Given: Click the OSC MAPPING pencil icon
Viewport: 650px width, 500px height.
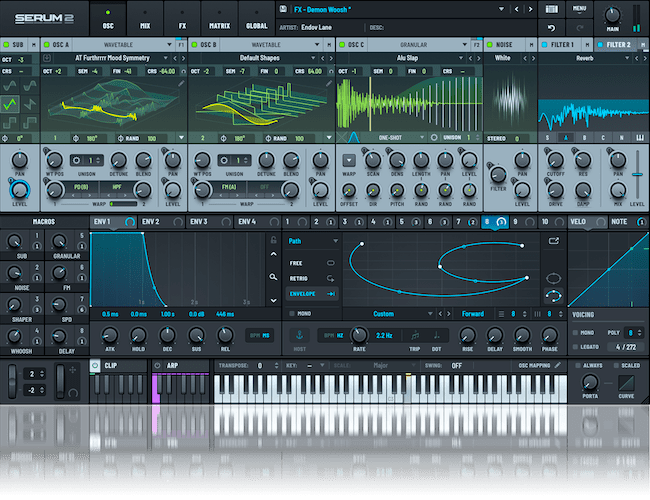Looking at the screenshot, I should tap(558, 365).
